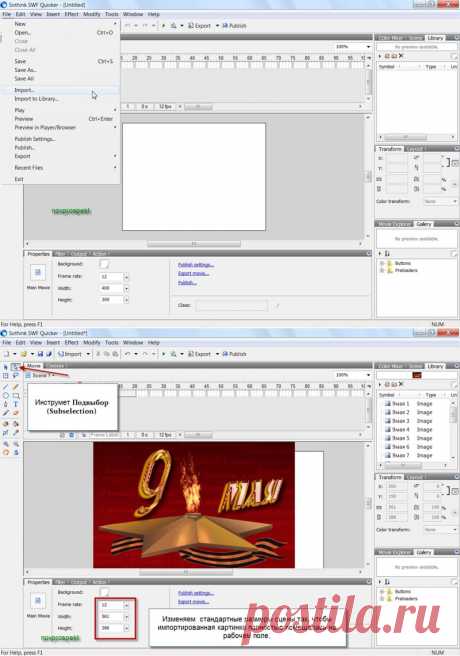This screenshot has width=460, height=656.
Task: Click the Save All toolbar icon
Action: (x=49, y=354)
